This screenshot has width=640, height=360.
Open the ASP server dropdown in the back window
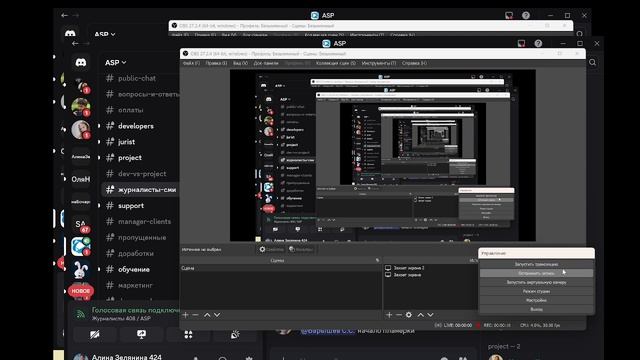[x=104, y=34]
